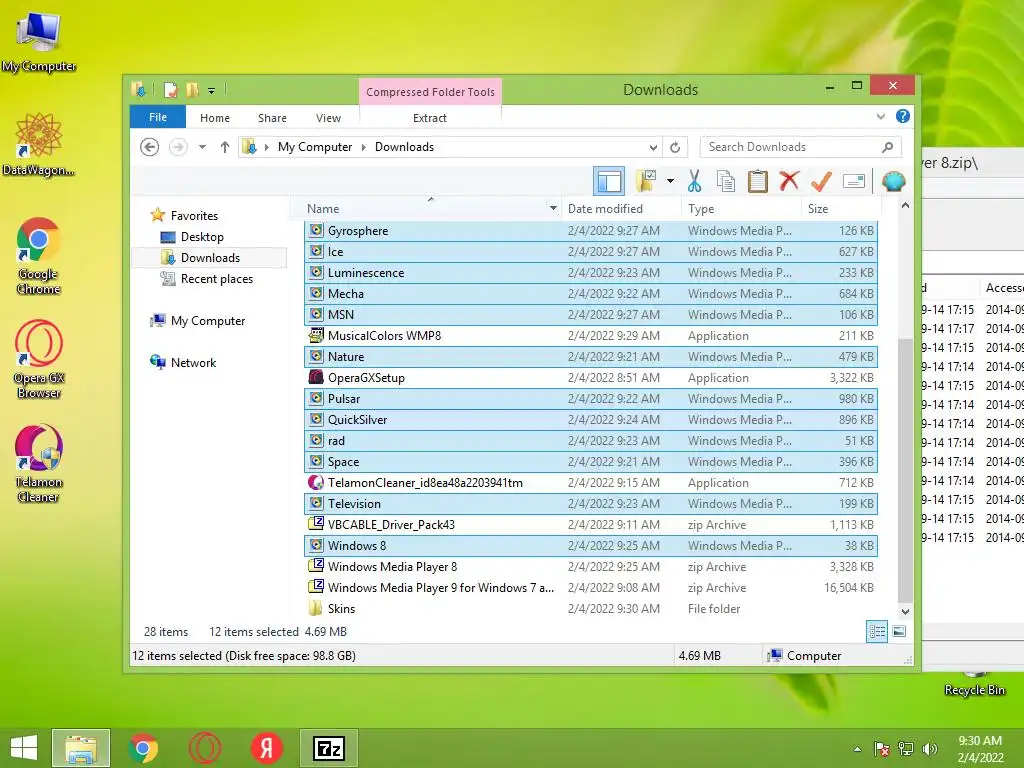Image resolution: width=1024 pixels, height=768 pixels.
Task: Open the Name column filter dropdown
Action: [x=553, y=208]
